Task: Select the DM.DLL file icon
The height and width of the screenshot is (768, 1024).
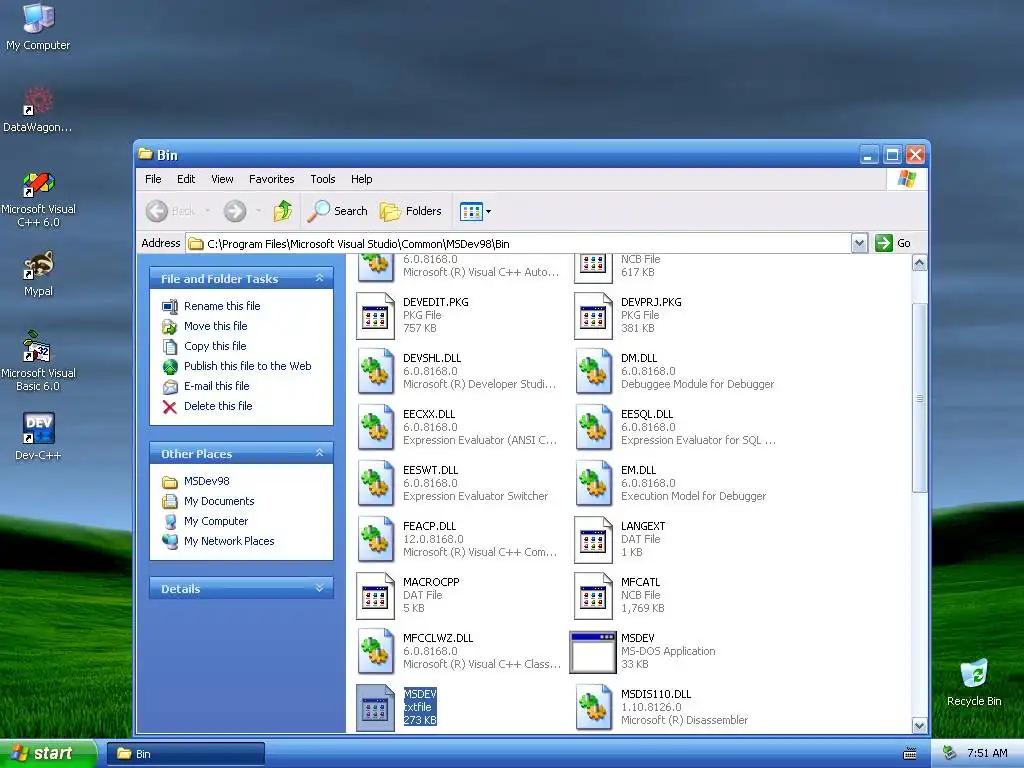Action: [x=593, y=372]
